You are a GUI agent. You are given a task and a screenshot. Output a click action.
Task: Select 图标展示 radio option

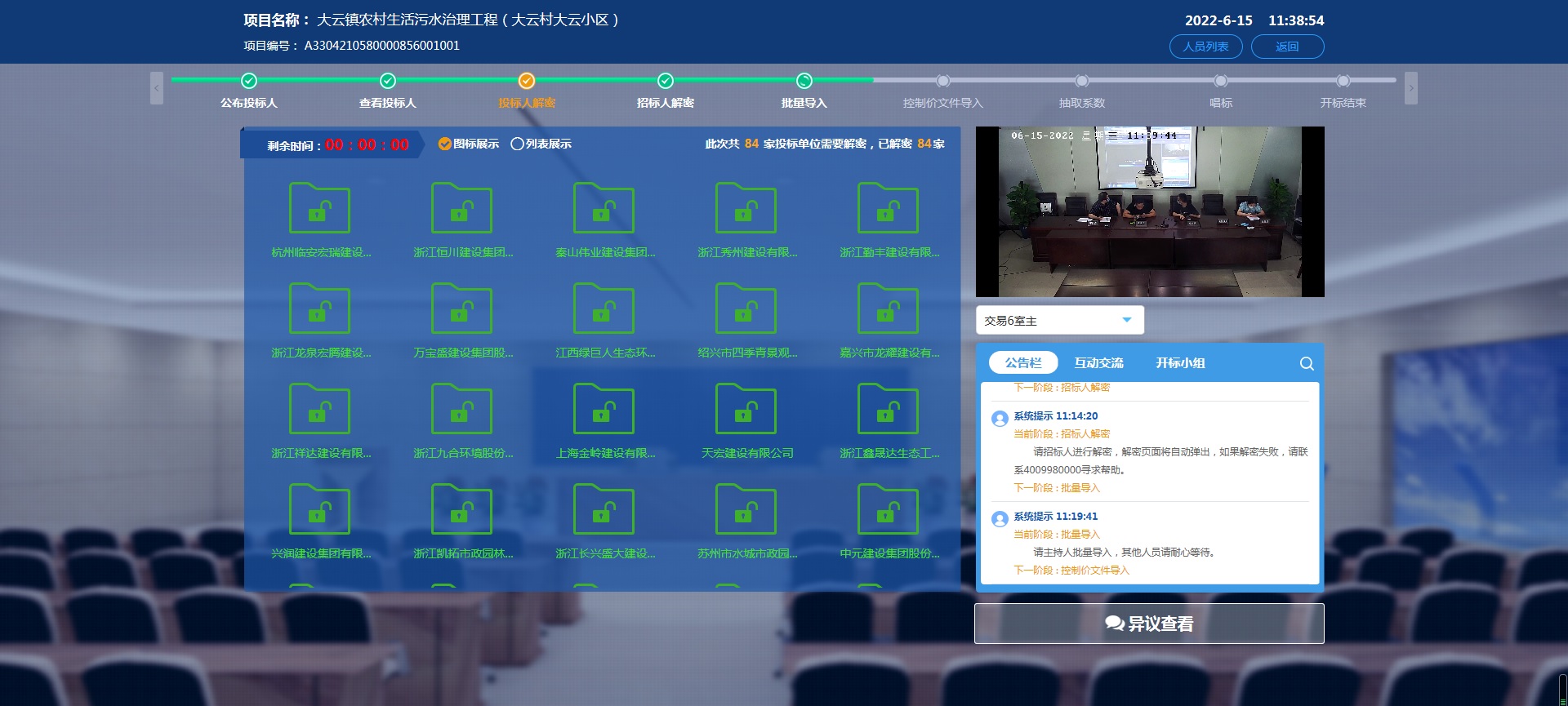[445, 144]
